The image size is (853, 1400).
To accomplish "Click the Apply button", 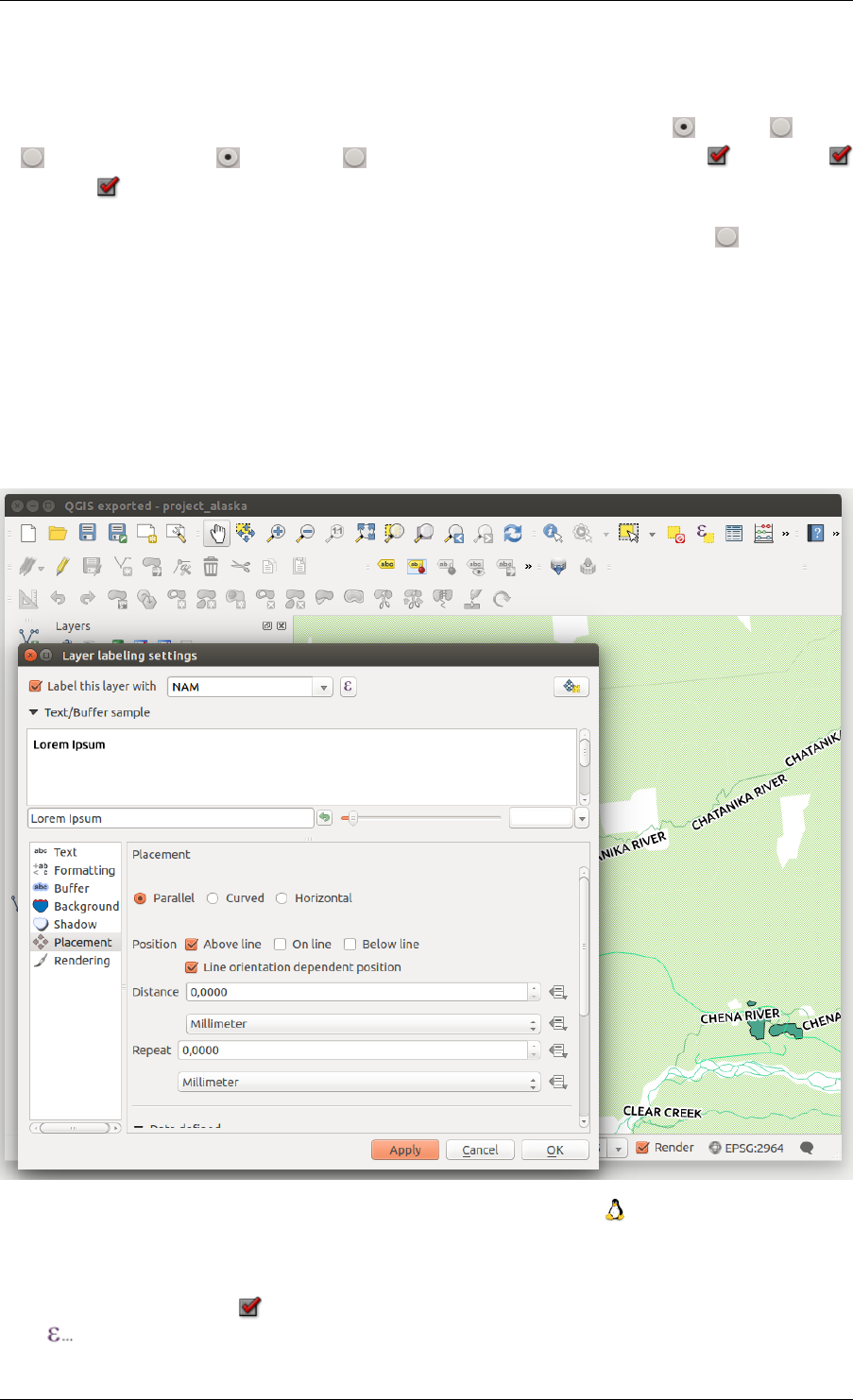I will (405, 1150).
